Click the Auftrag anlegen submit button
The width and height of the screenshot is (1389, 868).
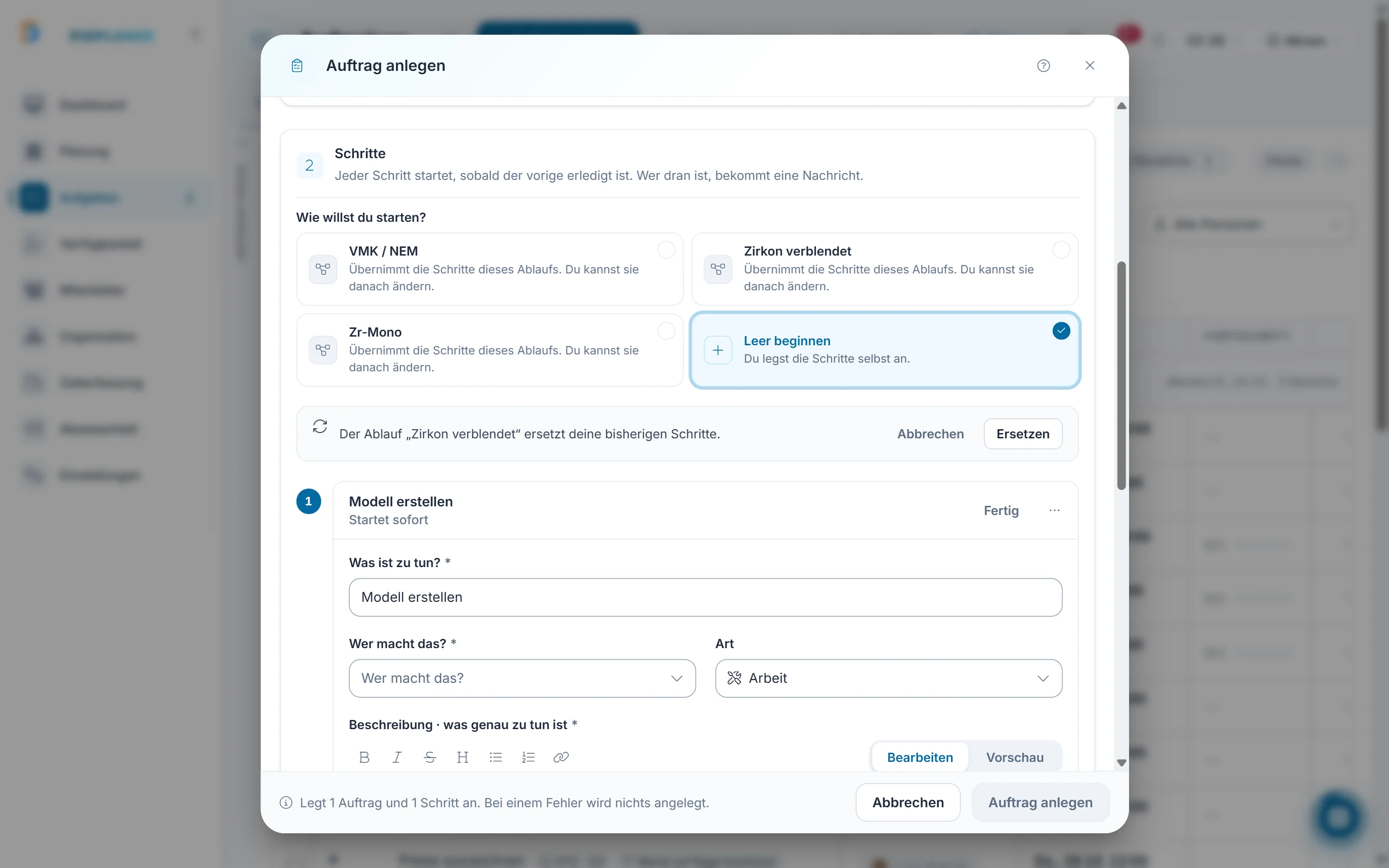1040,802
